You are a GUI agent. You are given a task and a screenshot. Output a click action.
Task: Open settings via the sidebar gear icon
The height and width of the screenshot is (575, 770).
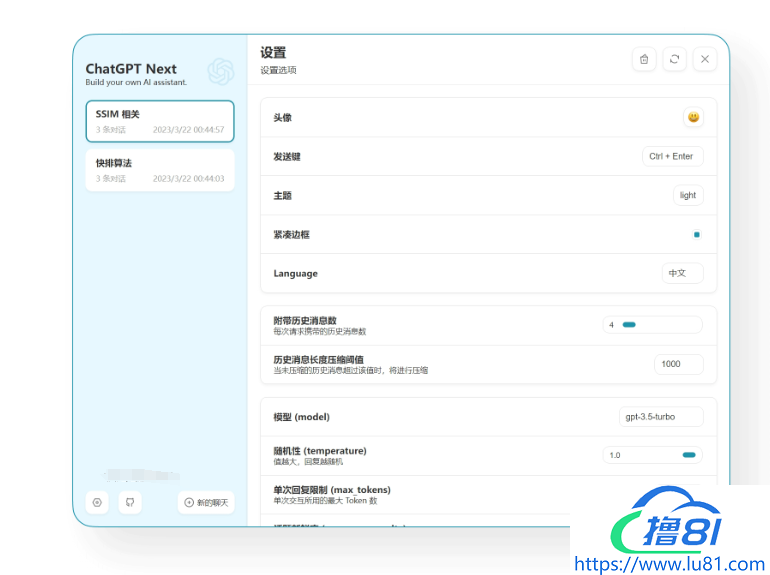(x=97, y=502)
